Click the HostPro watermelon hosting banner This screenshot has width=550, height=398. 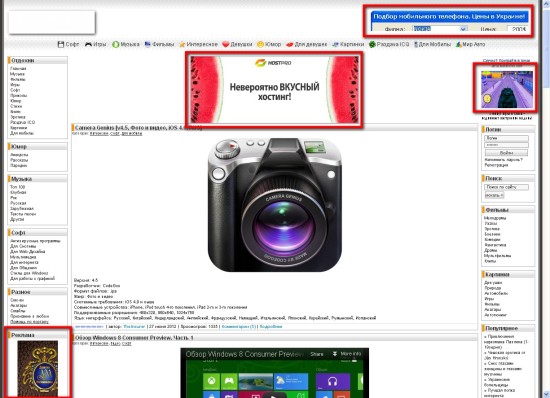pyautogui.click(x=274, y=89)
